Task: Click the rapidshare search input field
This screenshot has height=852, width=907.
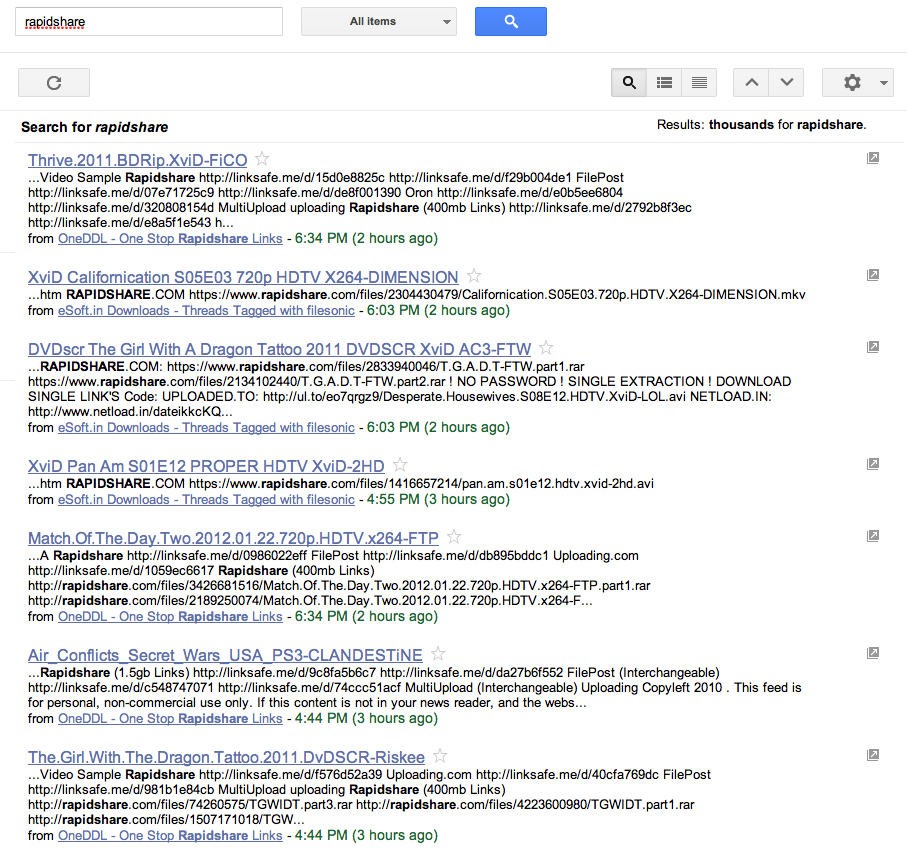Action: tap(149, 21)
